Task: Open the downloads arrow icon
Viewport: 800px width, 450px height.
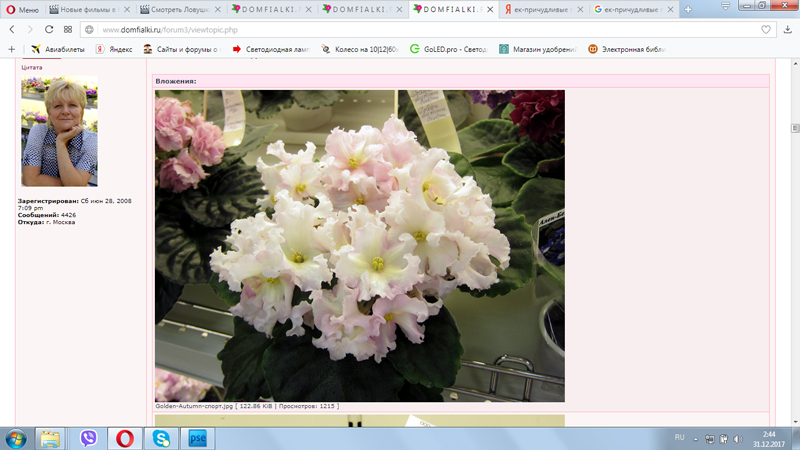Action: click(x=787, y=30)
